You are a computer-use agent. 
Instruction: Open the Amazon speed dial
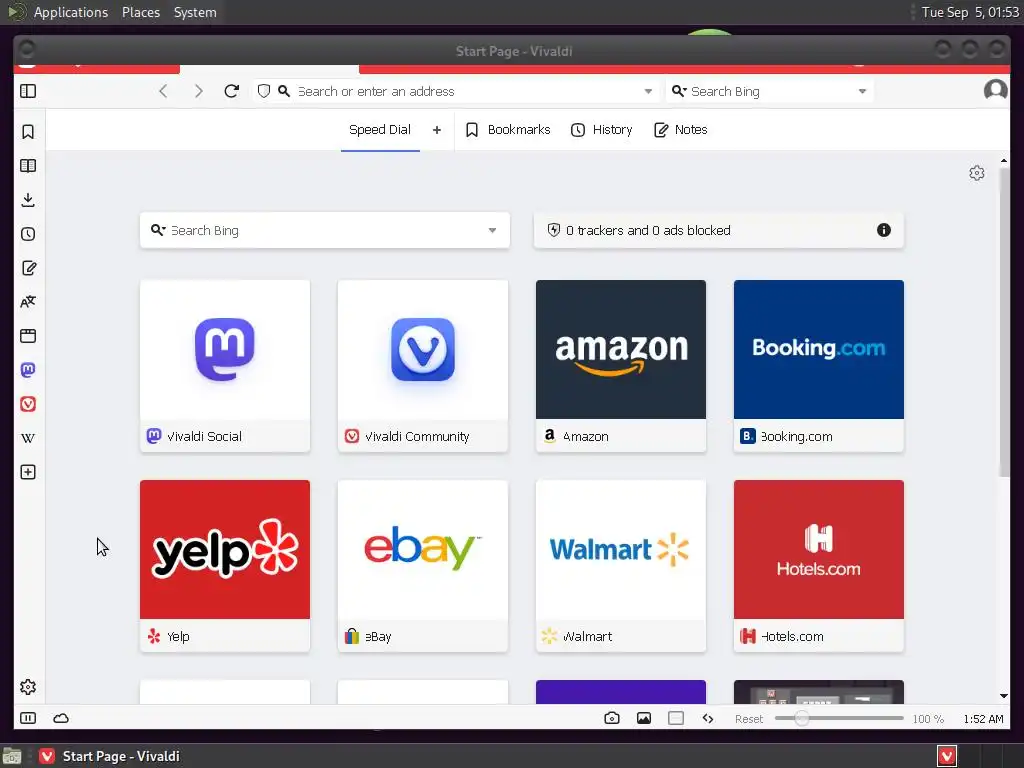click(620, 366)
